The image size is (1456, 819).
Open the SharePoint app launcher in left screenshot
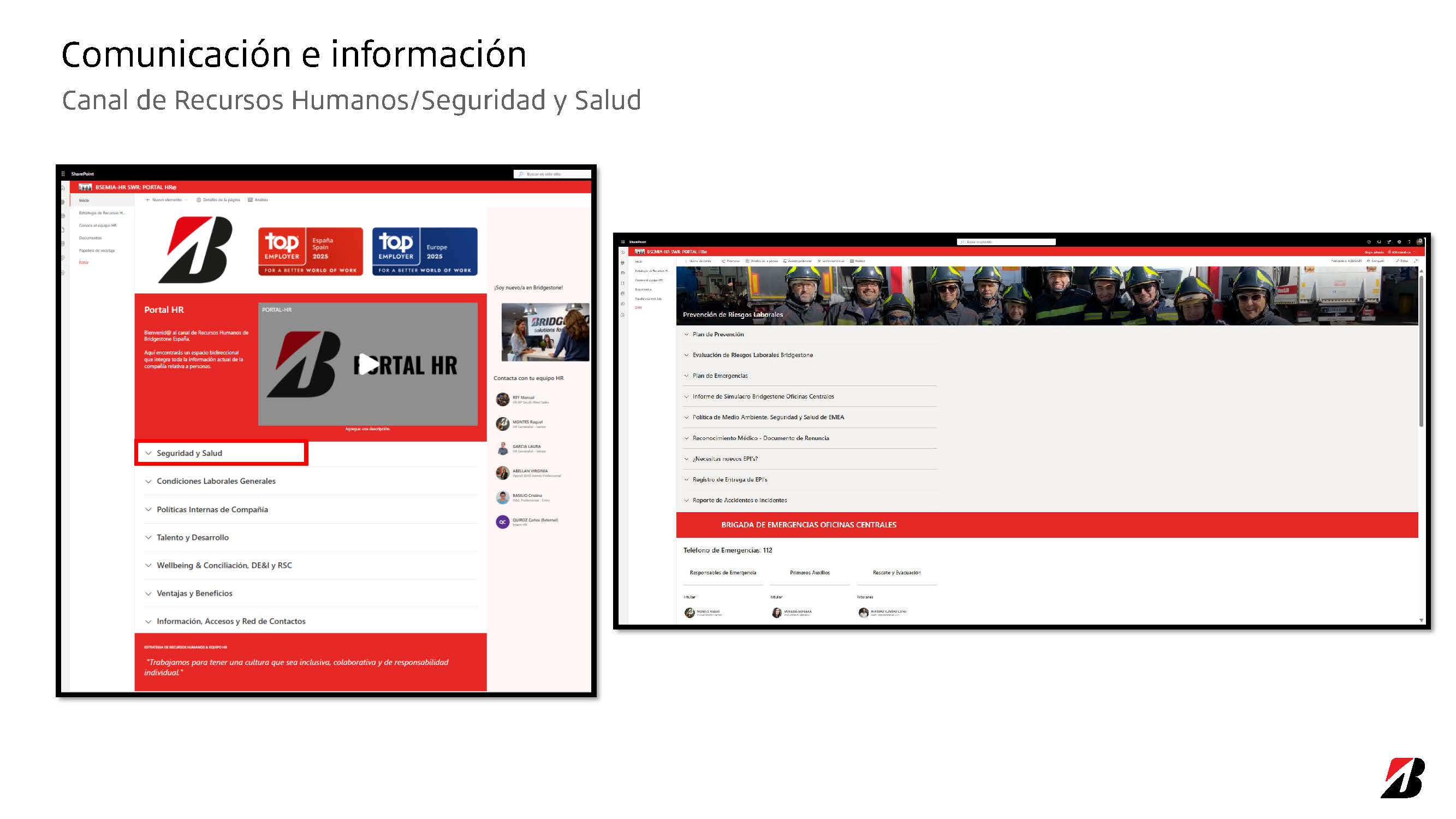63,174
